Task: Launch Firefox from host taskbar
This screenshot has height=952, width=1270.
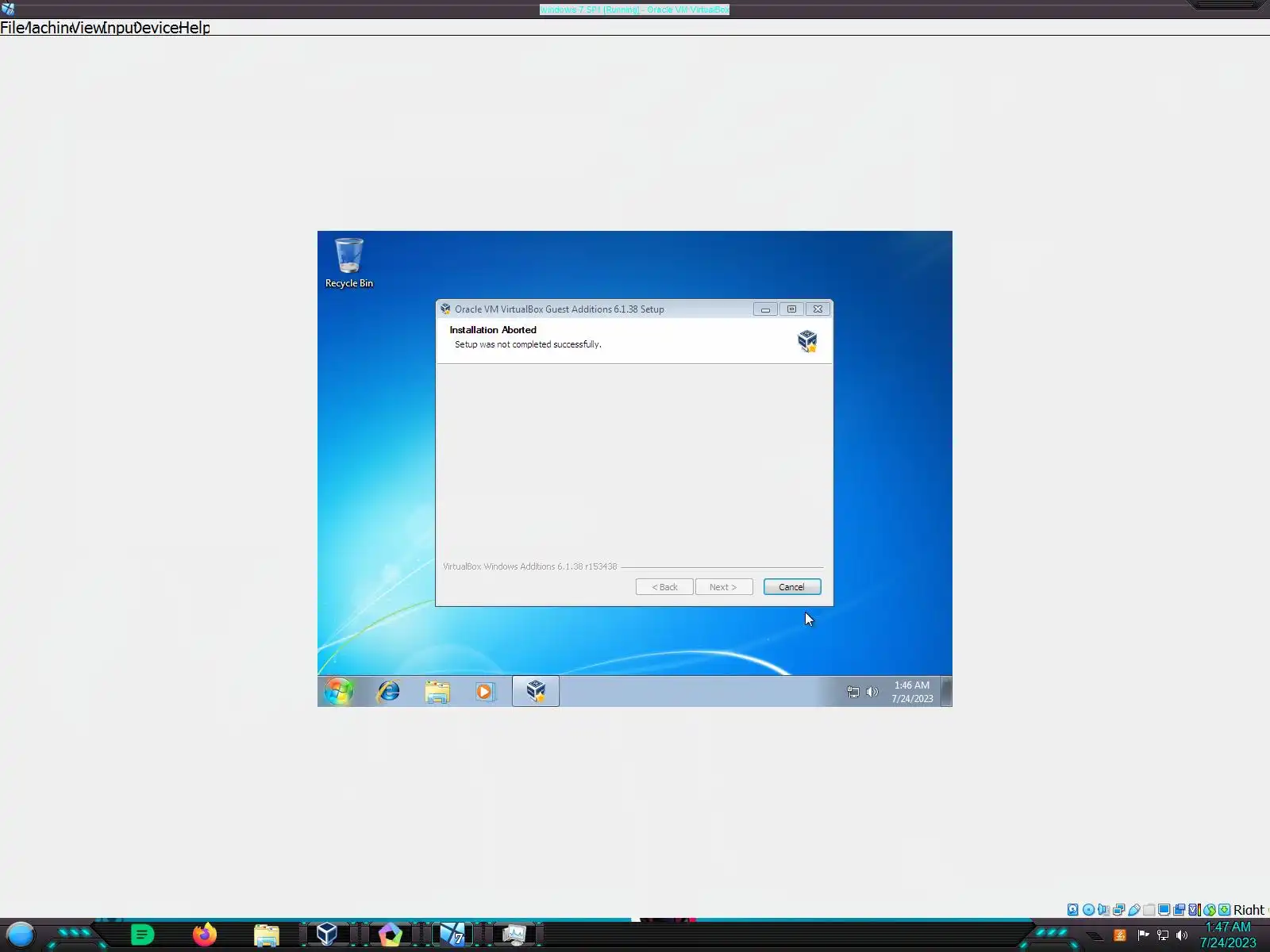Action: [x=204, y=935]
